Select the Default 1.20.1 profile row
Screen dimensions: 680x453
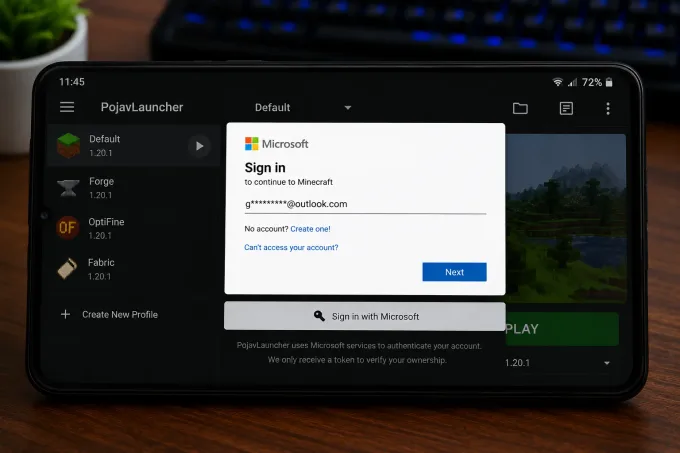(x=134, y=146)
